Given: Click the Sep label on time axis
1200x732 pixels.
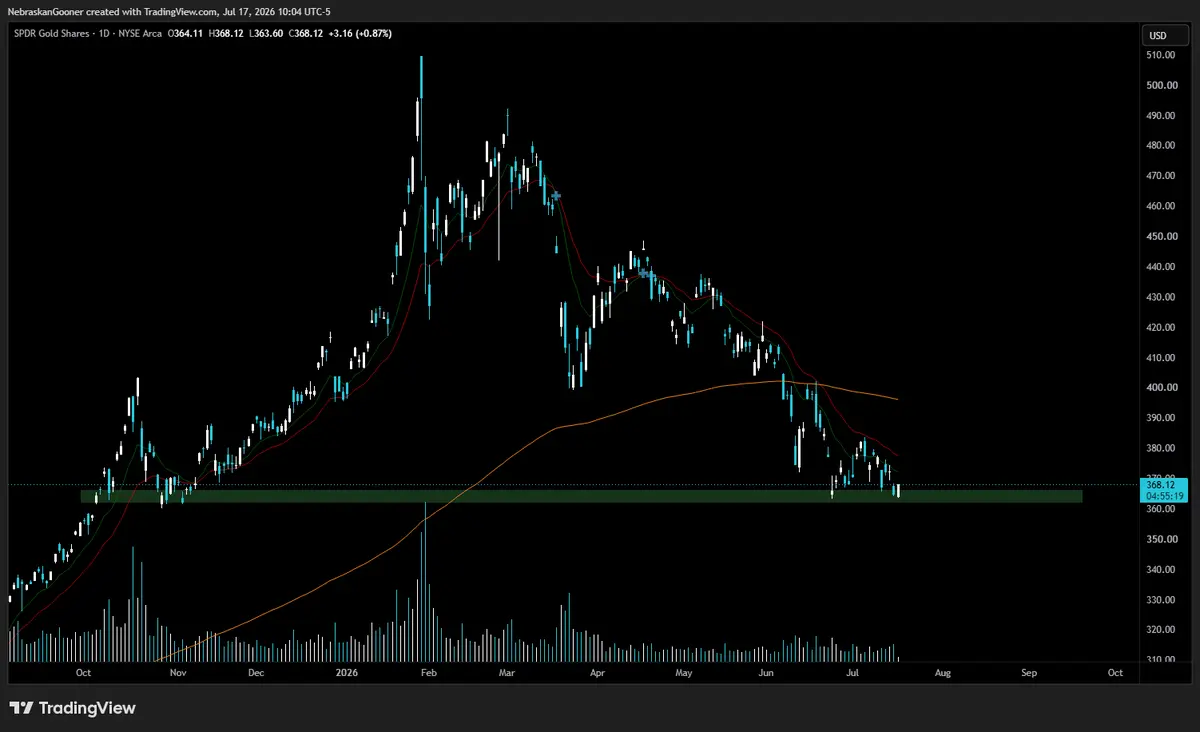Looking at the screenshot, I should point(1030,673).
